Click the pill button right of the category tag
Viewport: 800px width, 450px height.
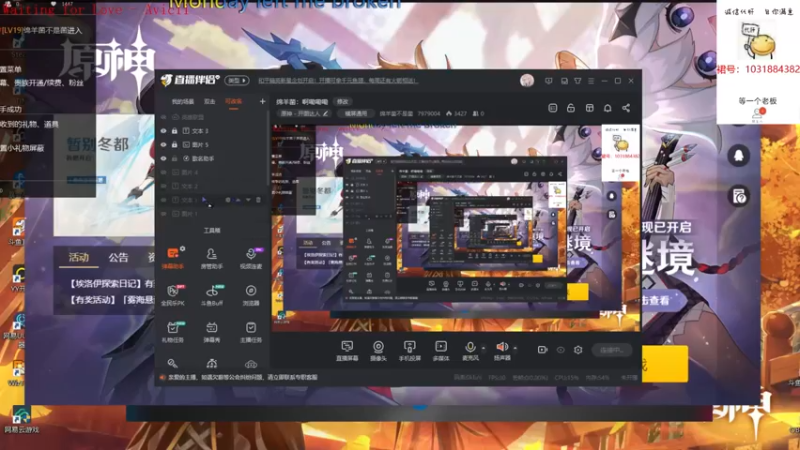356,113
